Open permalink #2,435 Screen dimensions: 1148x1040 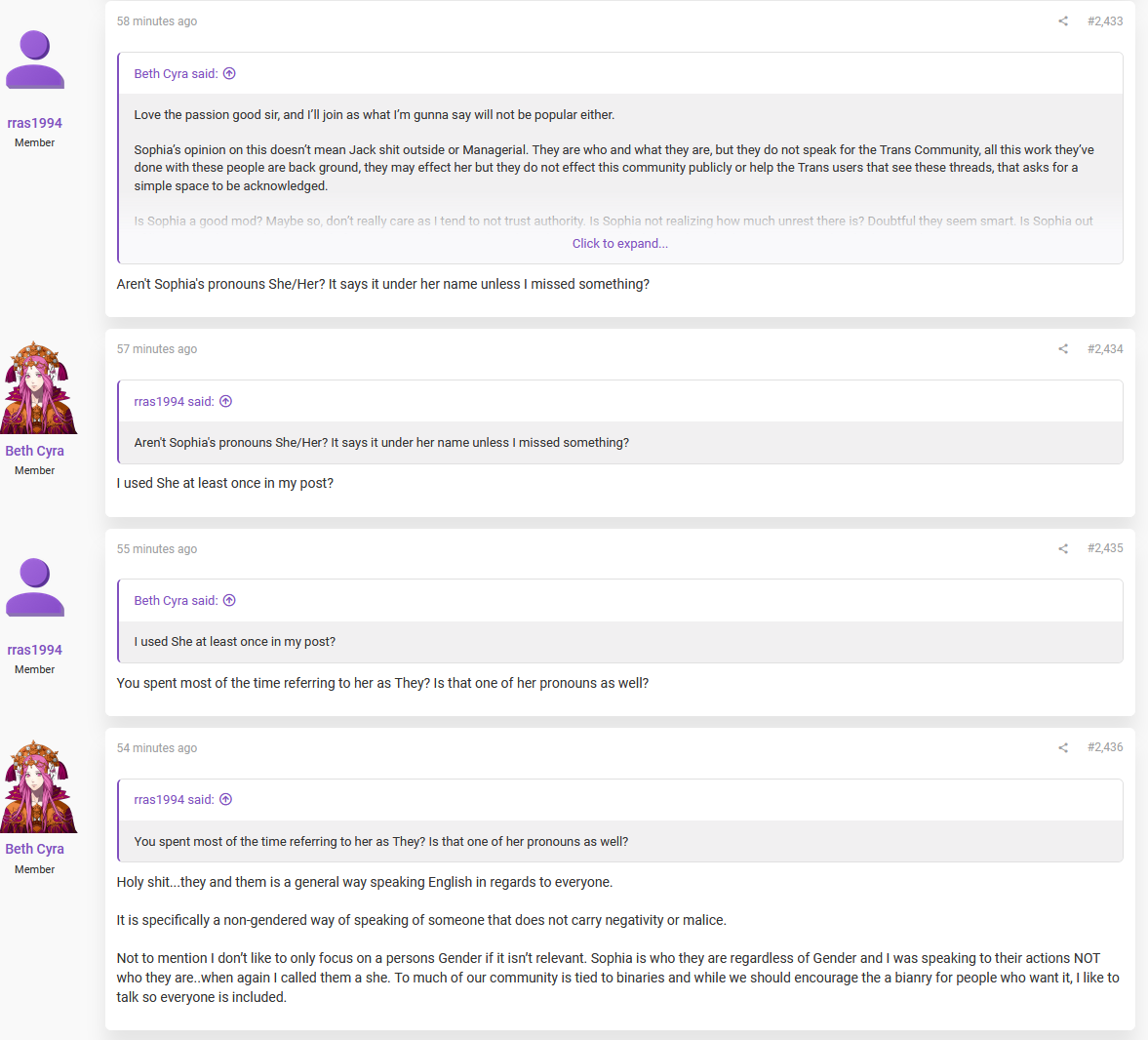tap(1105, 548)
